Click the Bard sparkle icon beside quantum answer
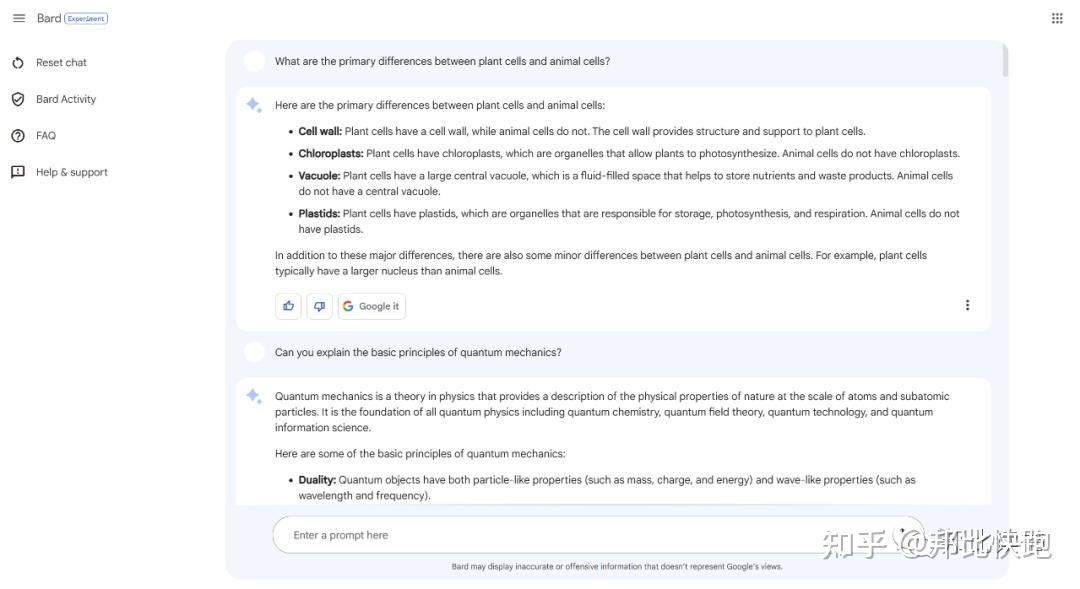This screenshot has width=1080, height=589. point(253,396)
